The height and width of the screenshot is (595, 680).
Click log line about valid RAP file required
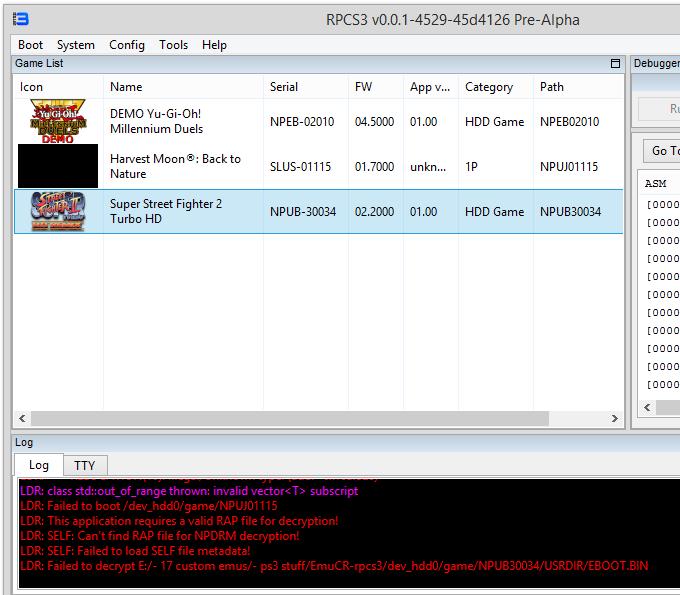(x=179, y=521)
